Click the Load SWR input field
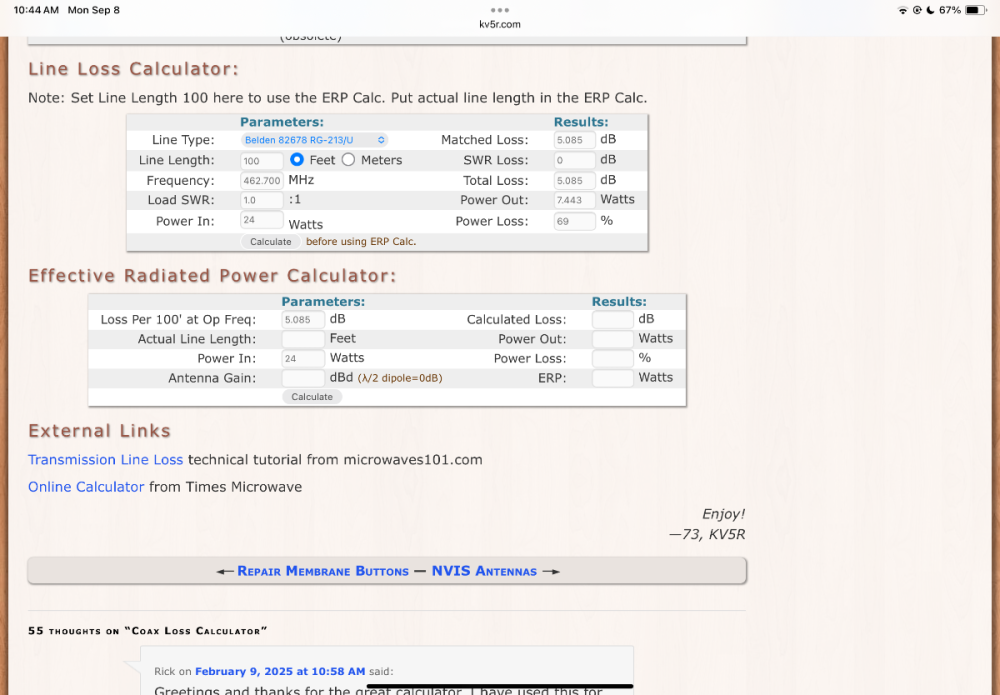The height and width of the screenshot is (695, 1000). pos(261,200)
